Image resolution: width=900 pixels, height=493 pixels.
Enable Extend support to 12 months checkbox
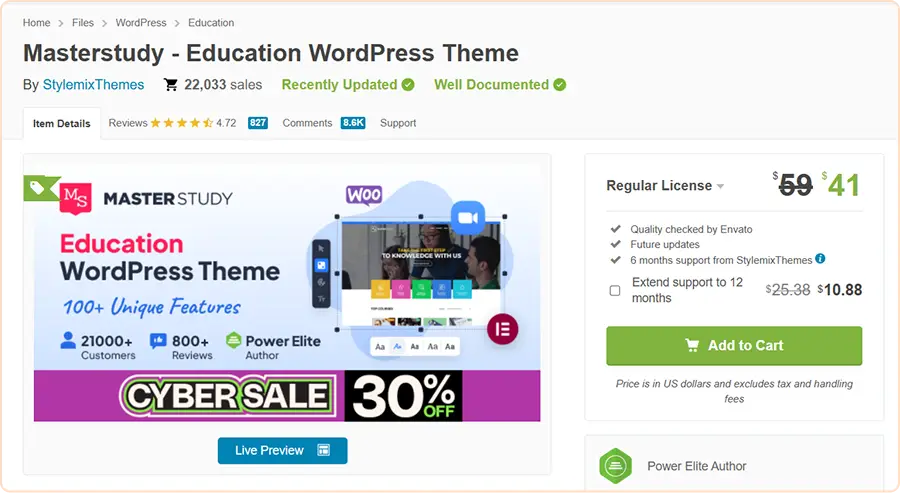pos(615,290)
